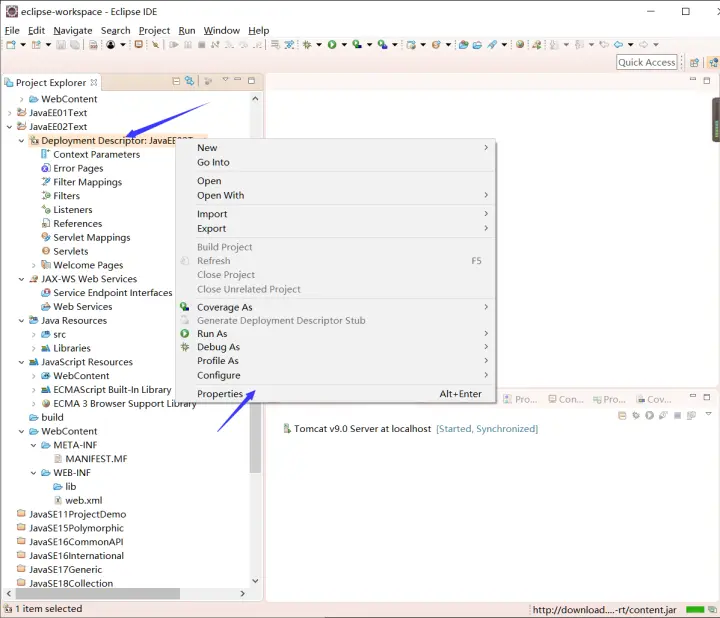The image size is (720, 618).
Task: Minimize the Project Explorer view panel
Action: click(238, 82)
